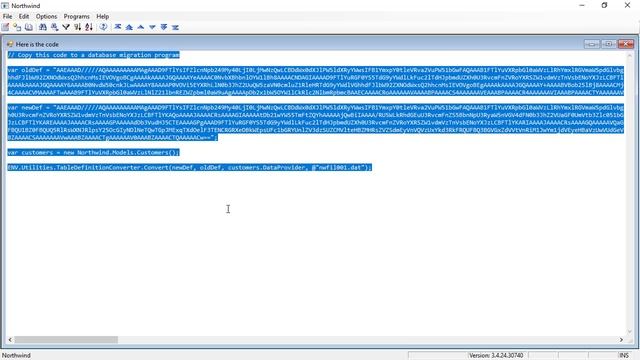640x360 pixels.
Task: Click the page down double arrow icon
Action: point(164,27)
